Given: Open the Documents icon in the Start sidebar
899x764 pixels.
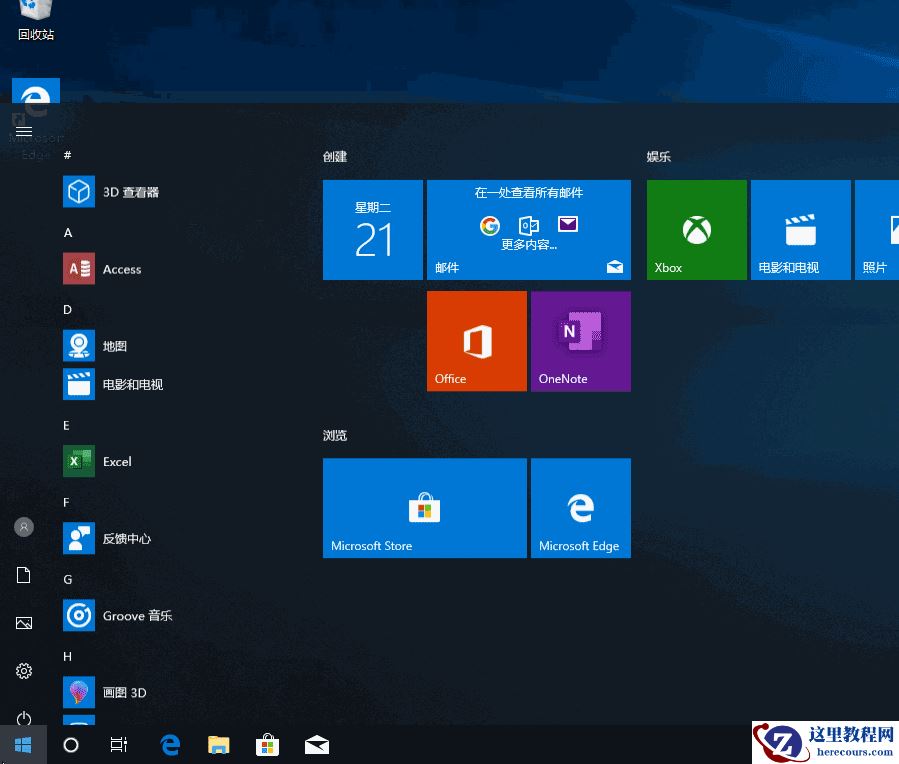Looking at the screenshot, I should click(23, 575).
